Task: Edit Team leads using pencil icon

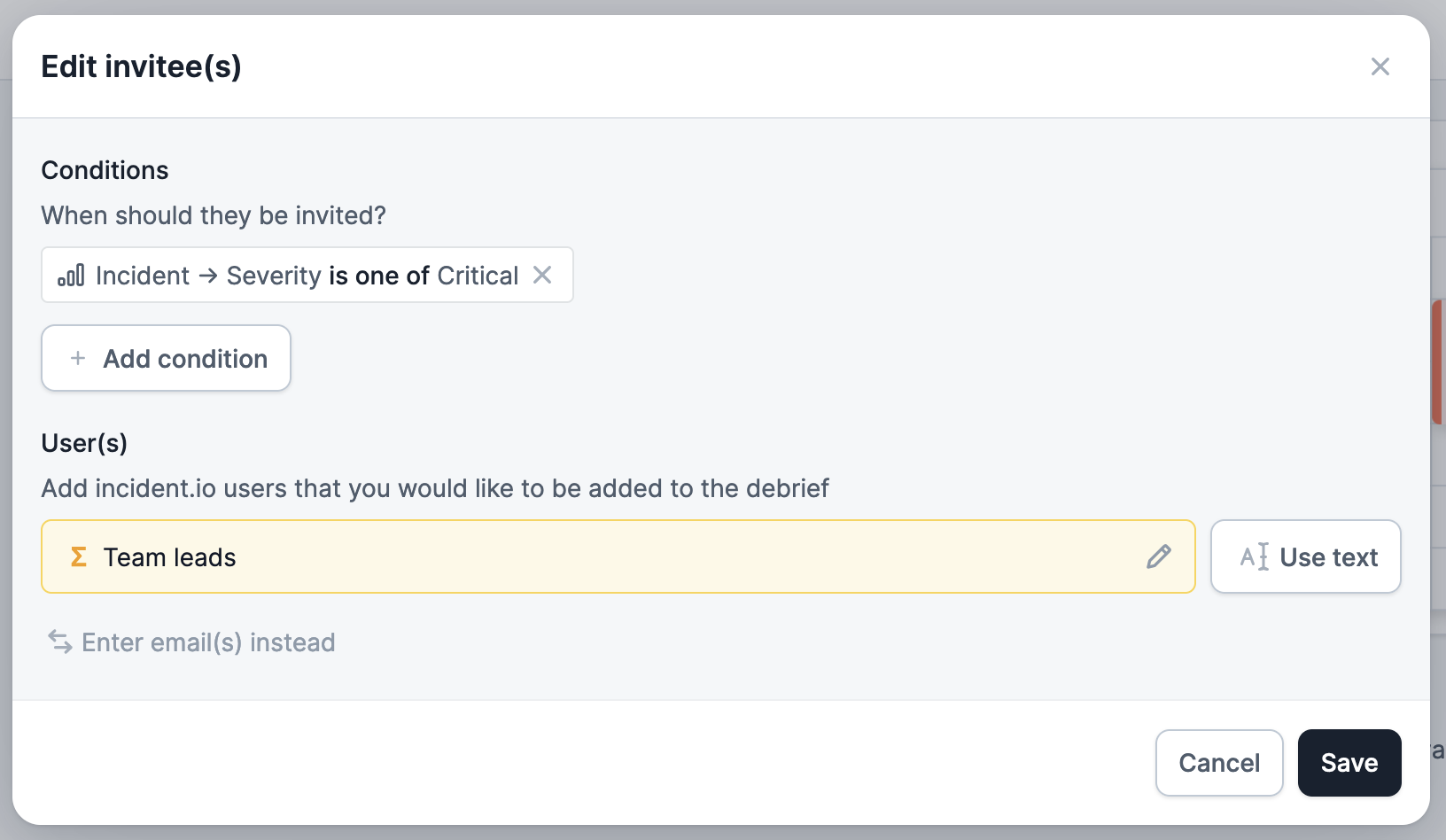Action: pos(1158,556)
